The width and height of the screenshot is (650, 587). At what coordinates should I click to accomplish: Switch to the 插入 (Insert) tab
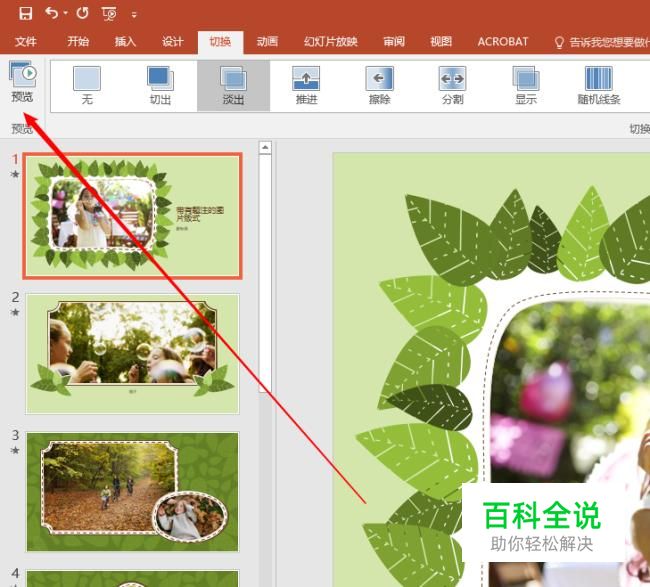pos(125,41)
